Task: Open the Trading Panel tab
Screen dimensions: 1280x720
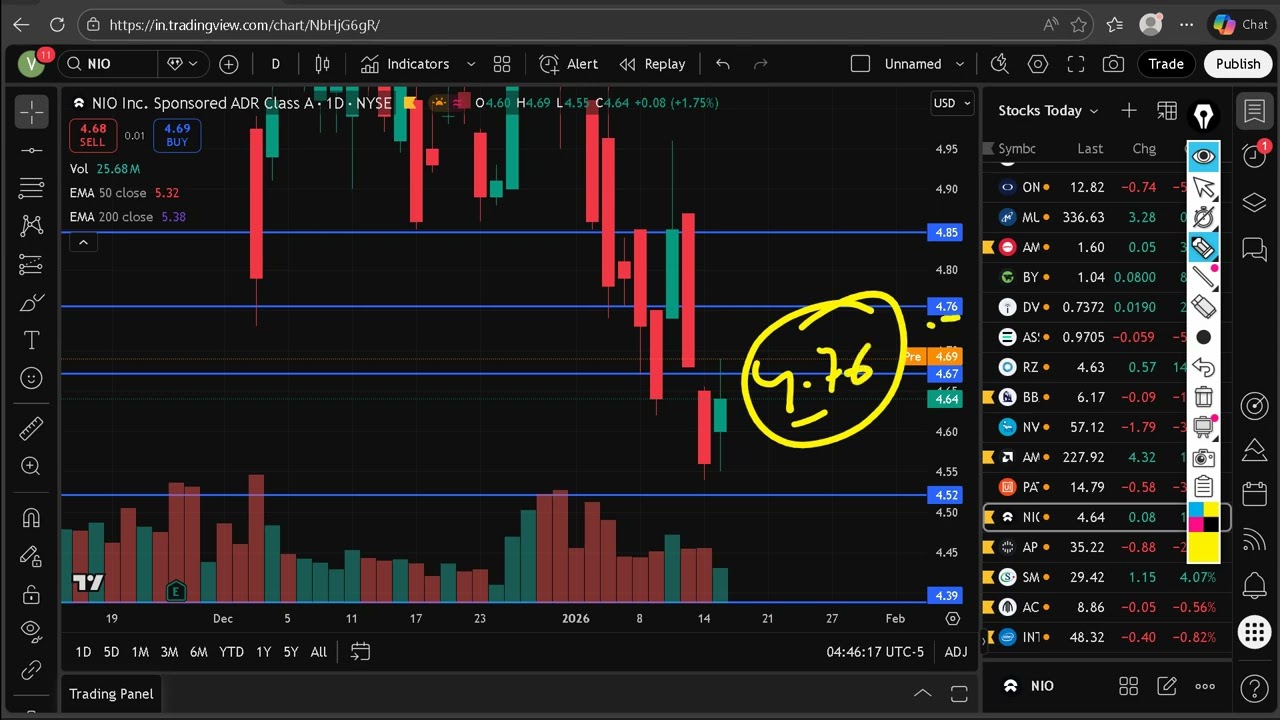Action: coord(111,693)
